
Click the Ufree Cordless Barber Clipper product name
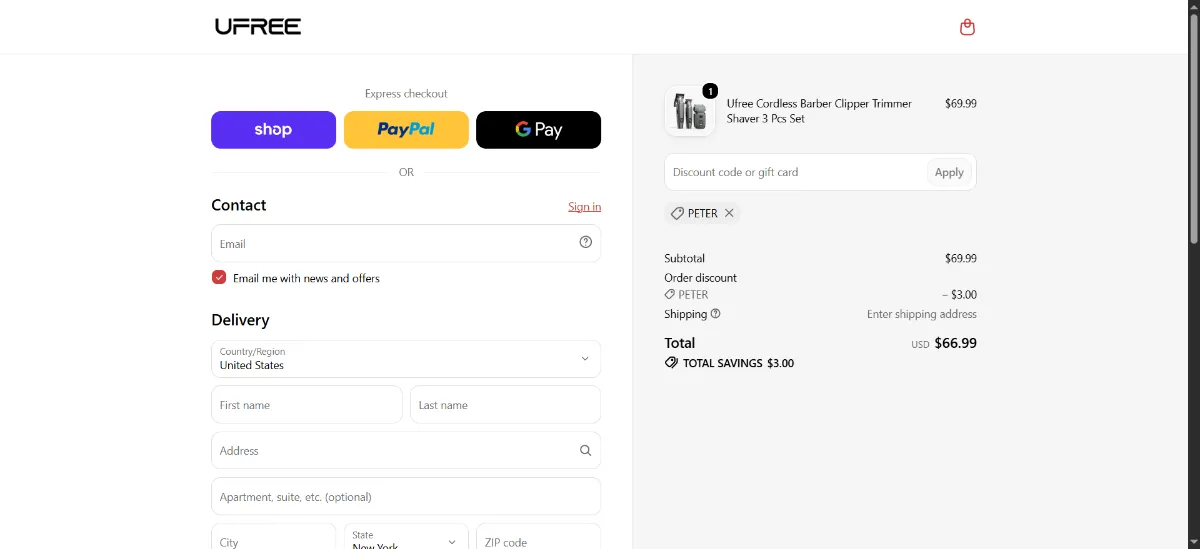pos(819,111)
